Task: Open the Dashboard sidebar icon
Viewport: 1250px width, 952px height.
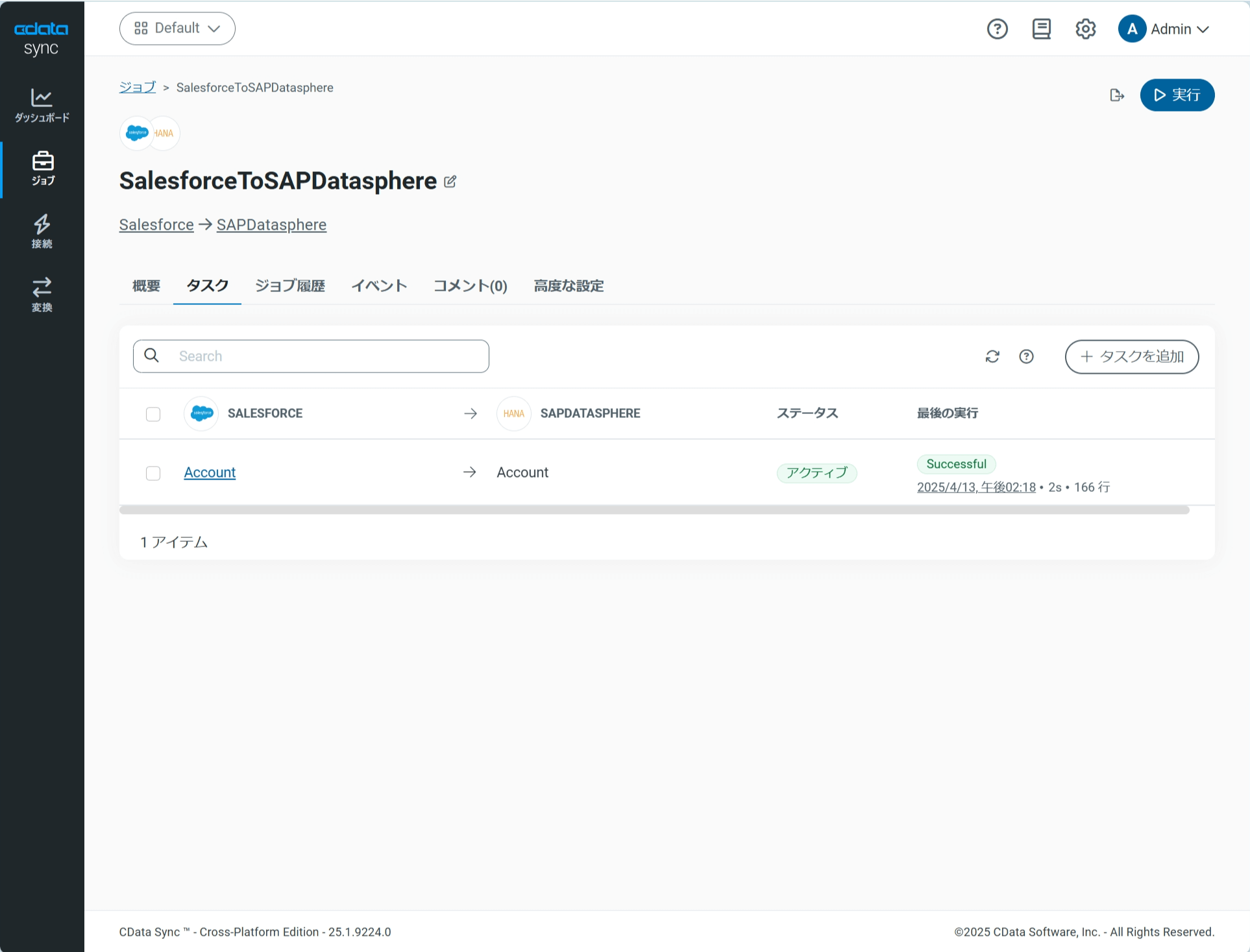Action: coord(42,105)
